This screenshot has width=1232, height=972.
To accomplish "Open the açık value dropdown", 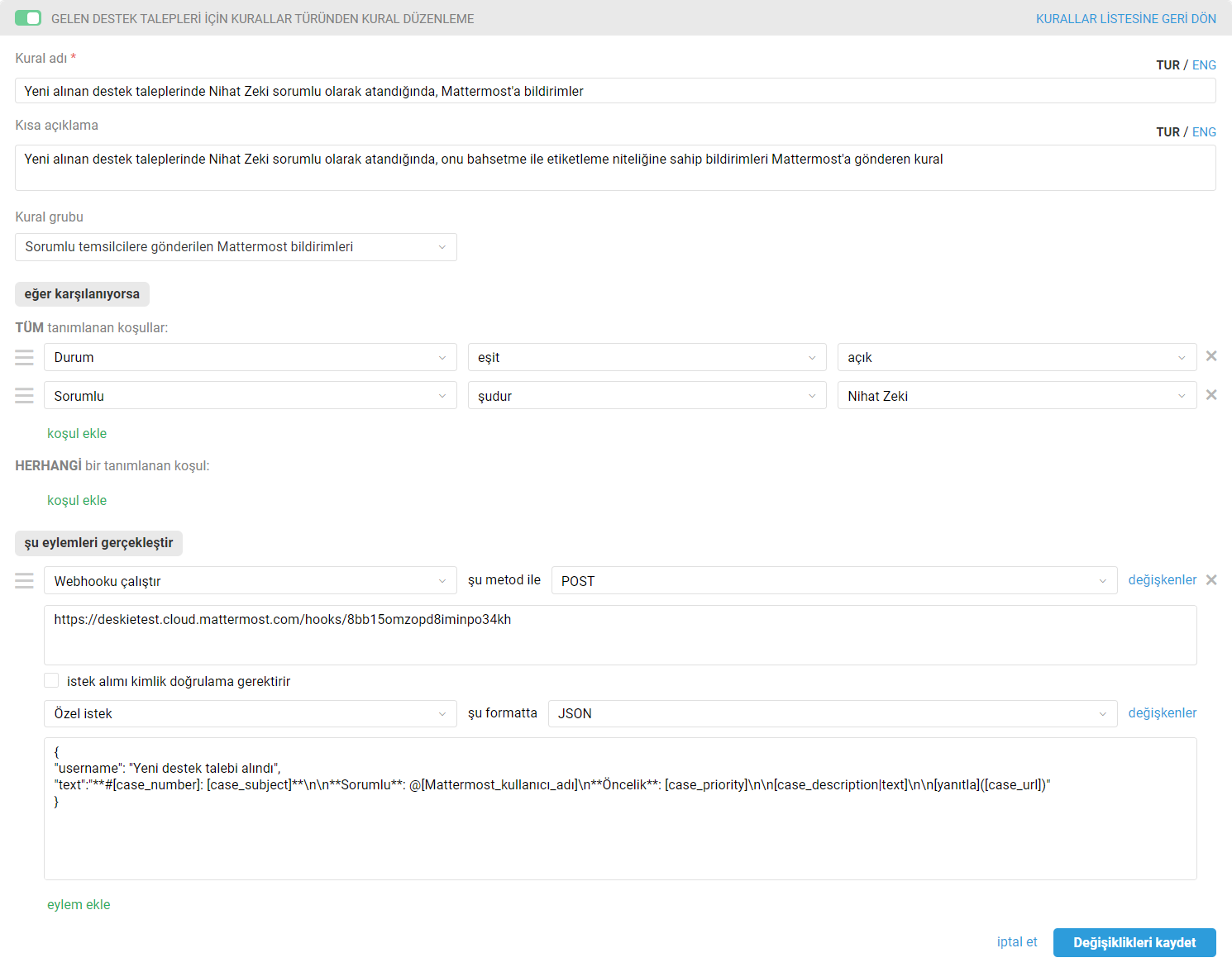I will click(x=1017, y=357).
